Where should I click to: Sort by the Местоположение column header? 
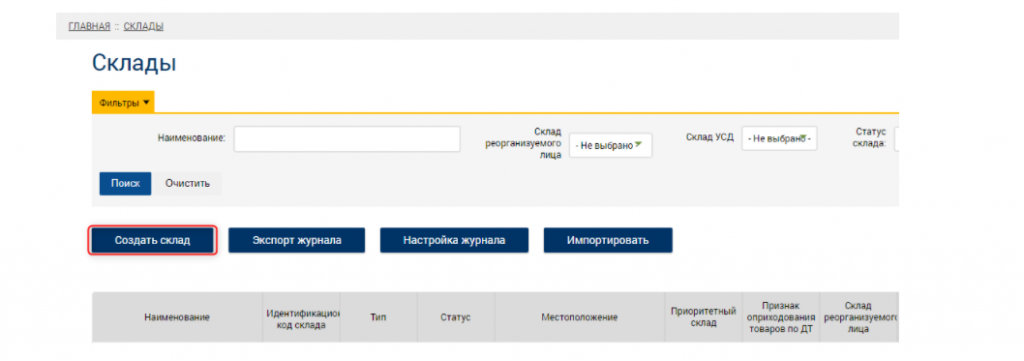click(580, 317)
